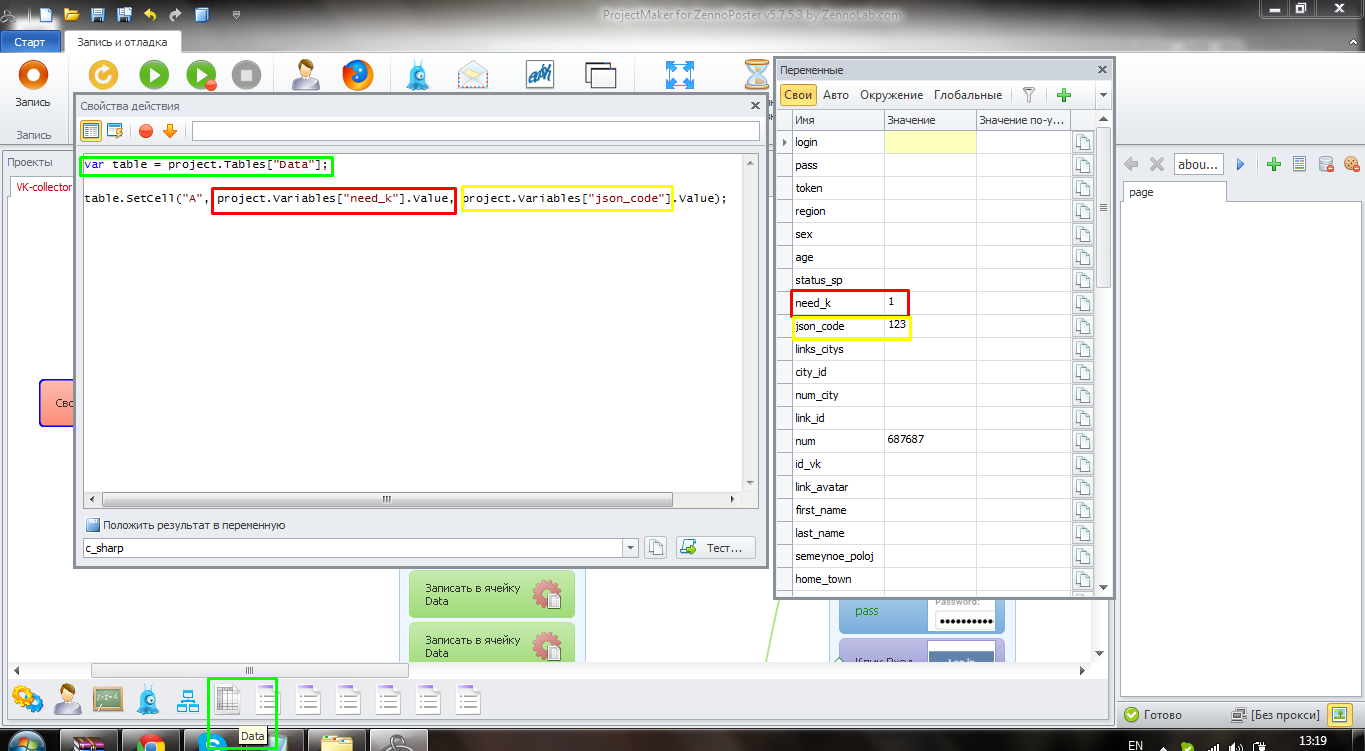Screen dimensions: 1365x751
Task: Click the play-with-breakpoint debug icon
Action: pyautogui.click(x=201, y=75)
